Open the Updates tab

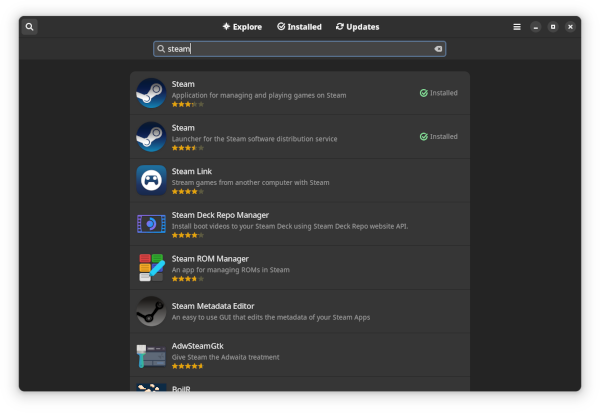tap(357, 27)
